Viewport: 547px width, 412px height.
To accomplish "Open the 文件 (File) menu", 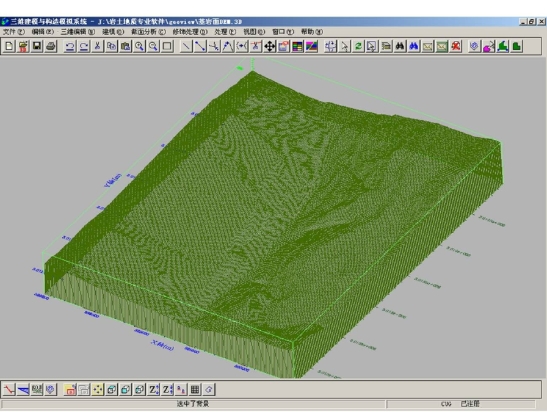I will [14, 32].
